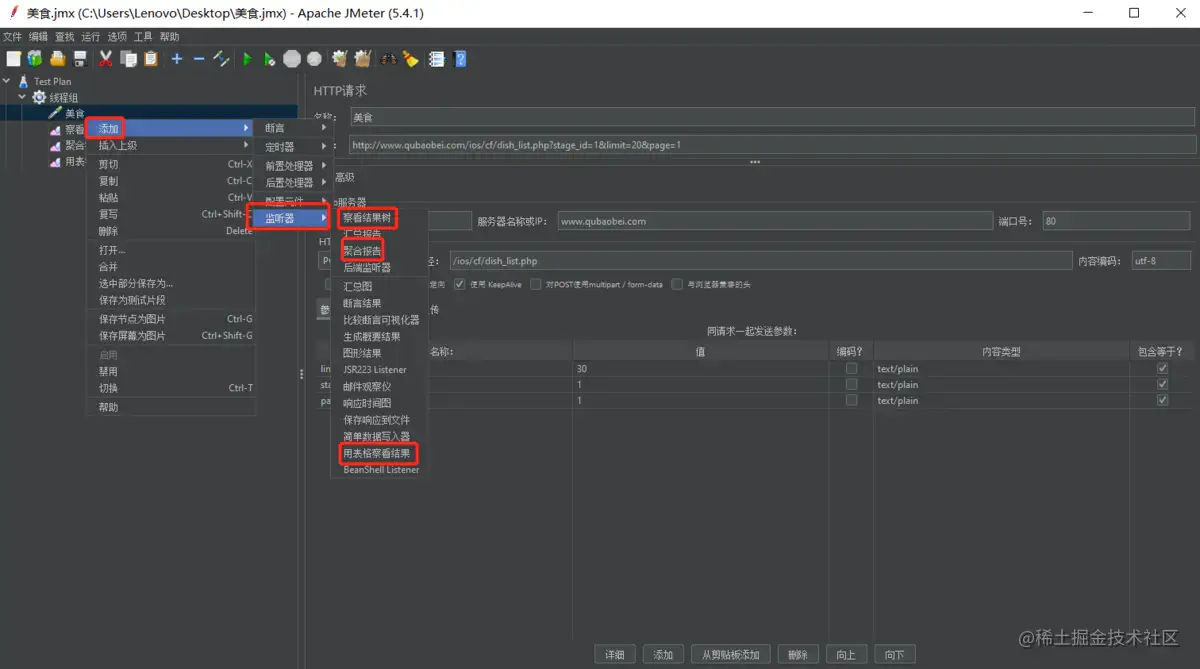Open the 运行 menu in menu bar
This screenshot has height=669, width=1200.
point(91,36)
